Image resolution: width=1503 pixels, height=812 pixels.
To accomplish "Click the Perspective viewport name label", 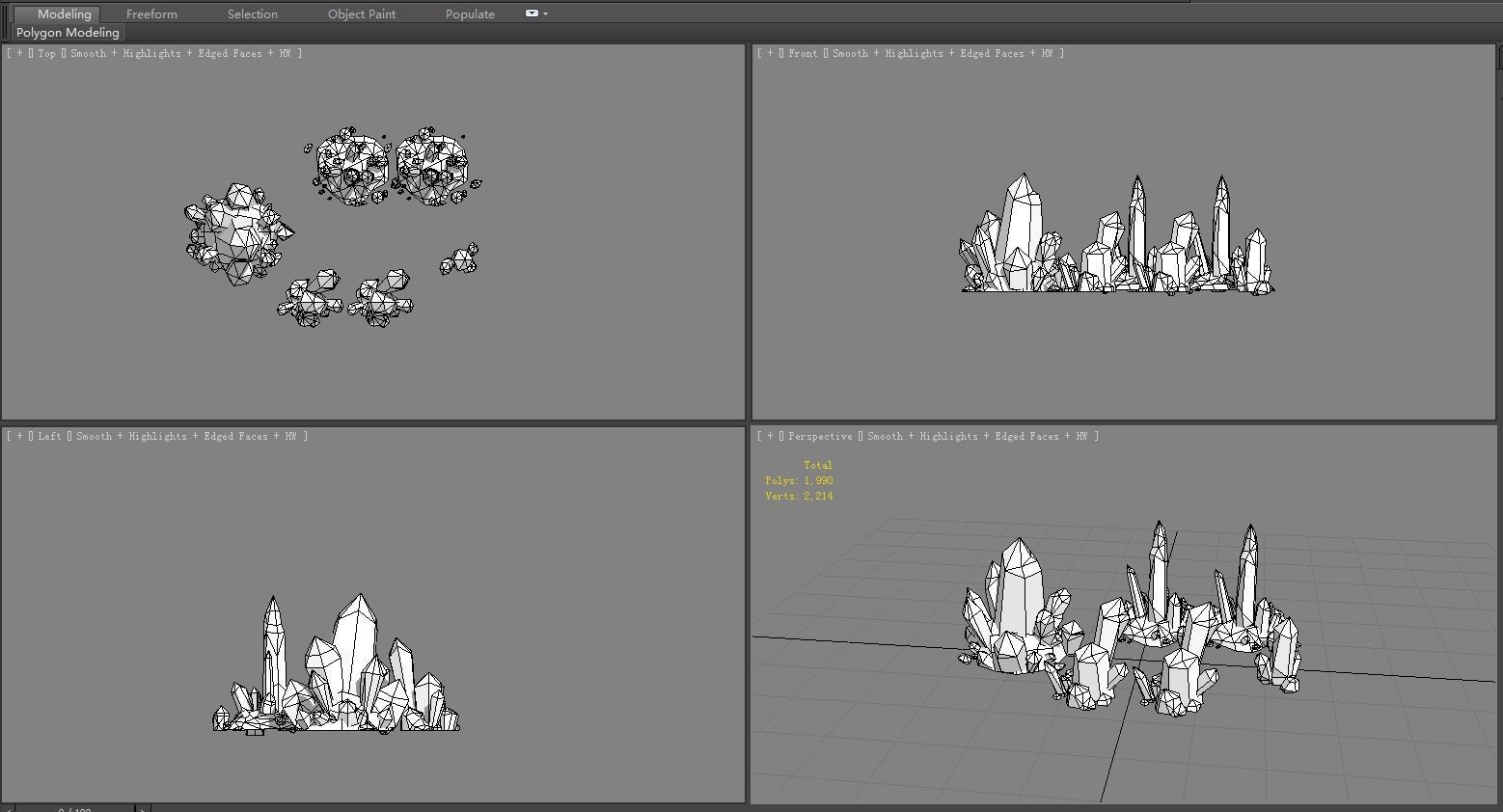I will [x=820, y=436].
